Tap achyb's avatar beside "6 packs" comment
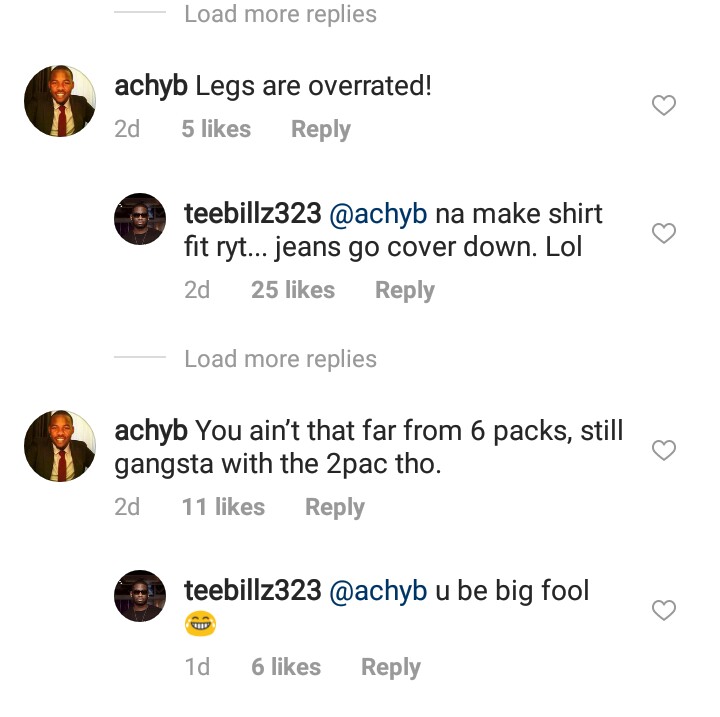Screen dimensions: 720x717 pos(60,445)
